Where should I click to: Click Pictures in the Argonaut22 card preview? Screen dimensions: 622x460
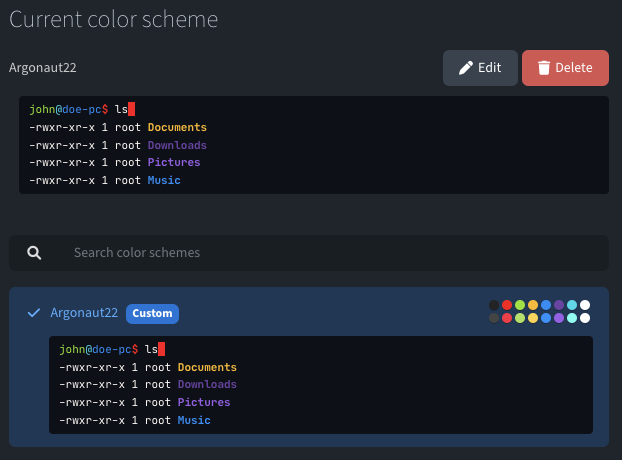204,402
